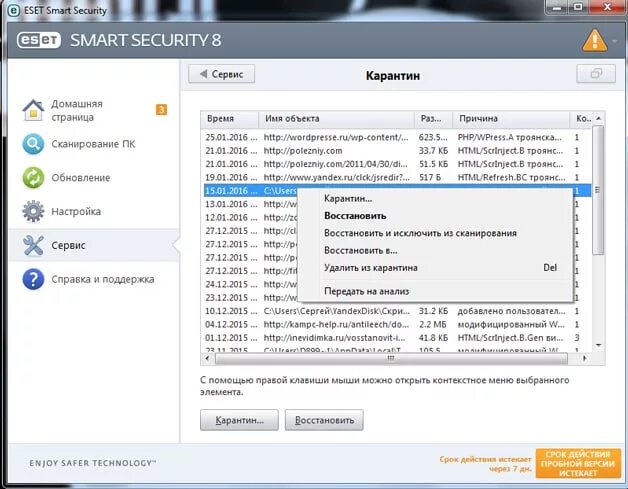This screenshot has height=489, width=628.
Task: Minimize the ESET Smart Security window
Action: coord(557,7)
